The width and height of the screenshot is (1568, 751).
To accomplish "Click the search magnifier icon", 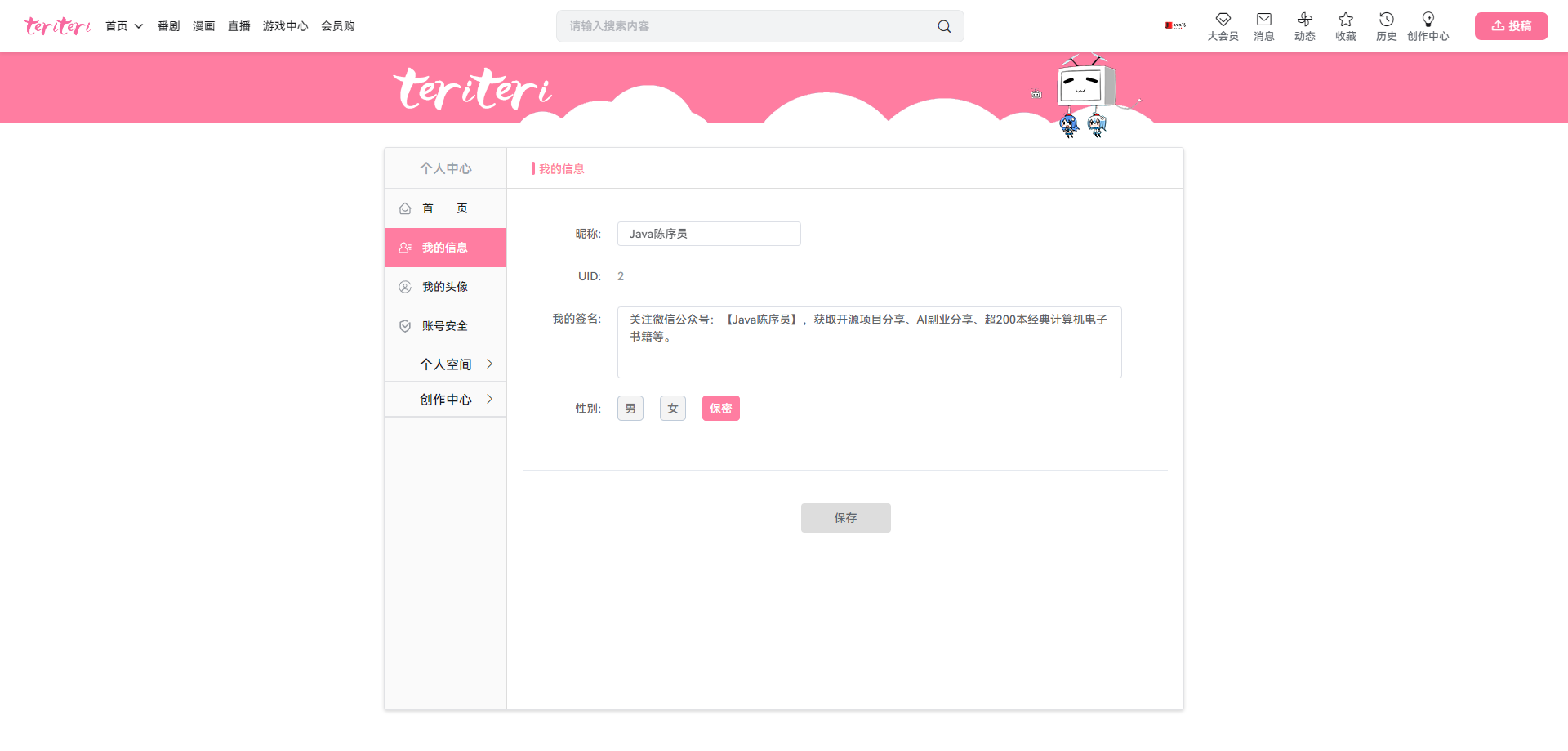I will tap(944, 26).
